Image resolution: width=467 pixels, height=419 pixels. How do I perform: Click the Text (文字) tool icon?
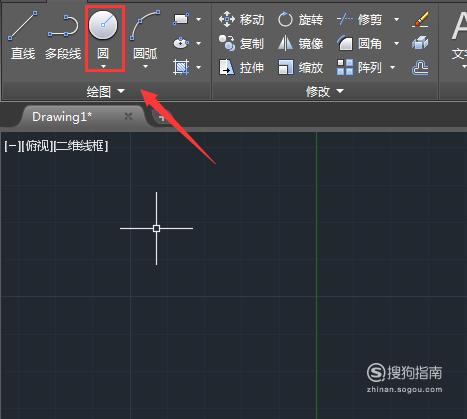pos(459,27)
